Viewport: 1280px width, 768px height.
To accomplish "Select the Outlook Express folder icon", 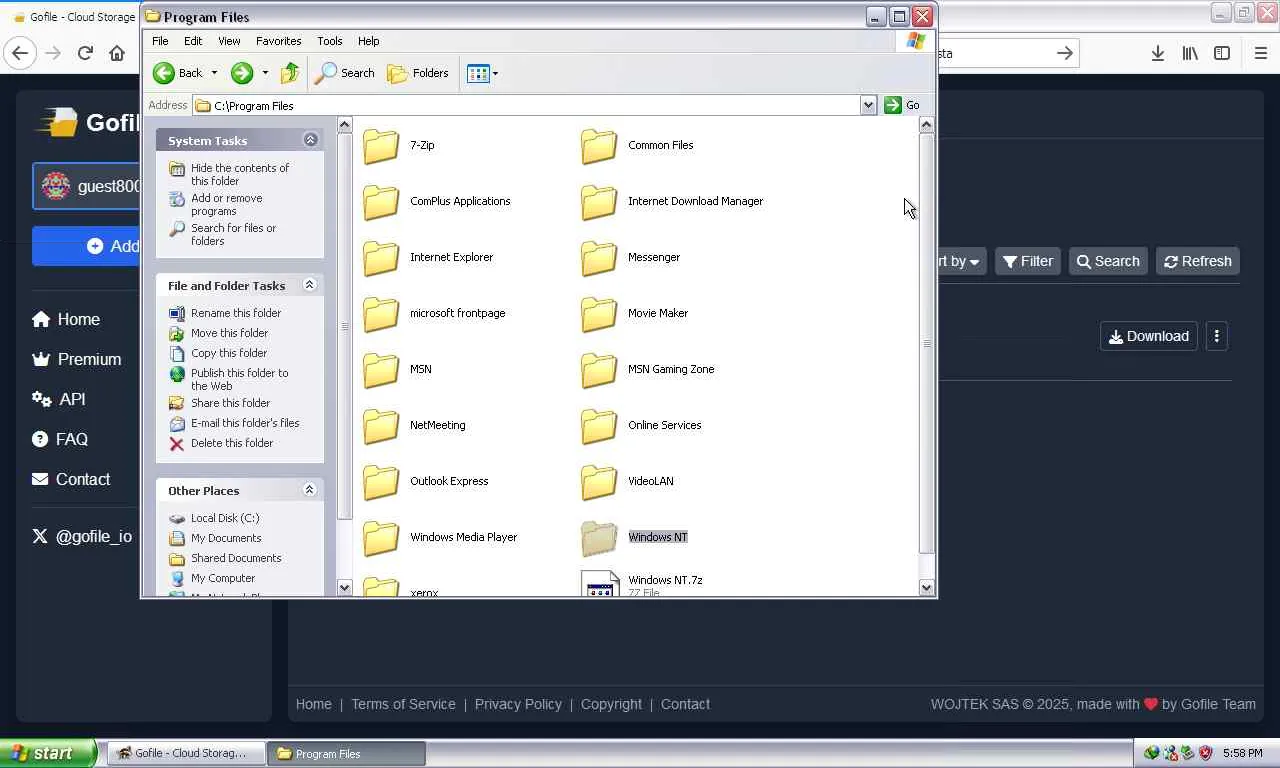I will (381, 482).
